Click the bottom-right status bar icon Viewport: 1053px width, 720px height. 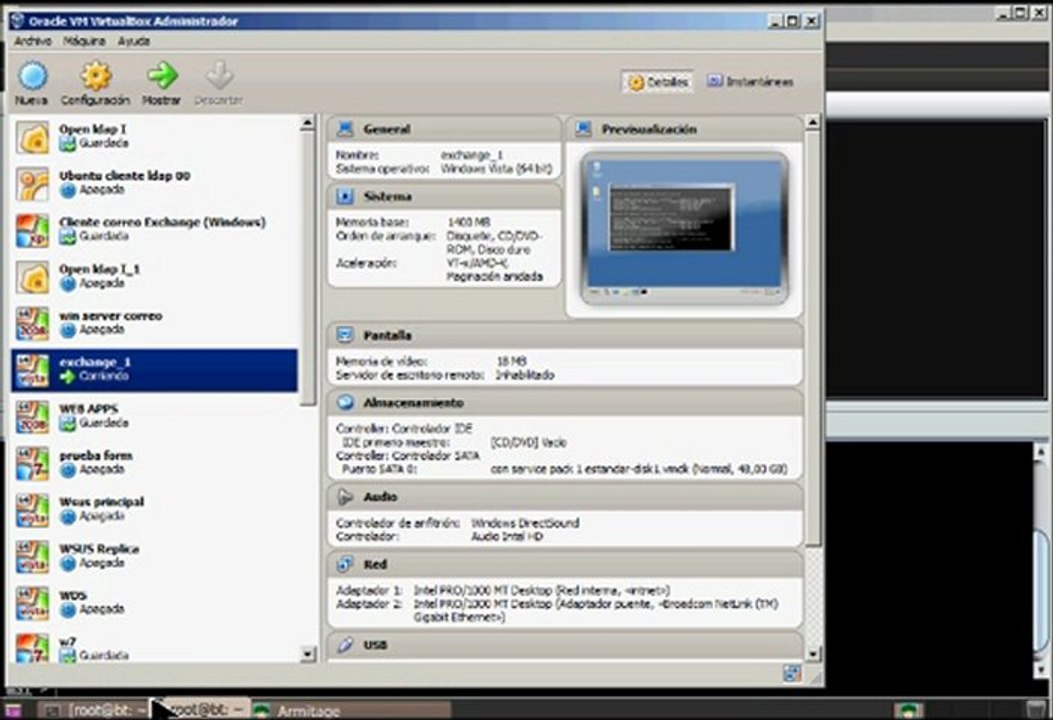(x=792, y=674)
